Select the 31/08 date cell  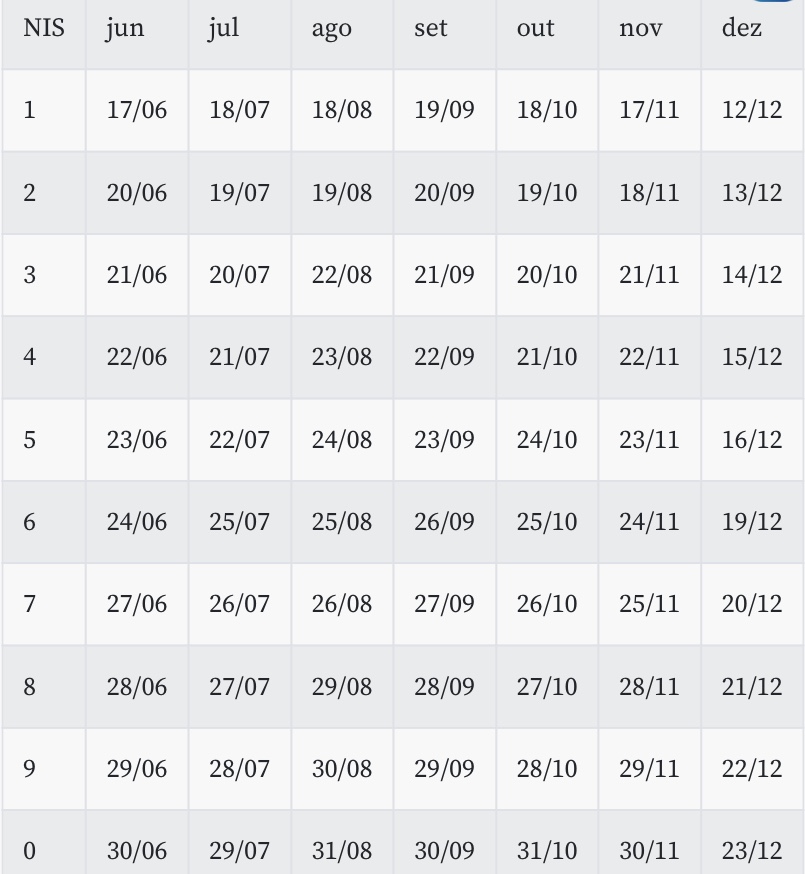pos(342,851)
